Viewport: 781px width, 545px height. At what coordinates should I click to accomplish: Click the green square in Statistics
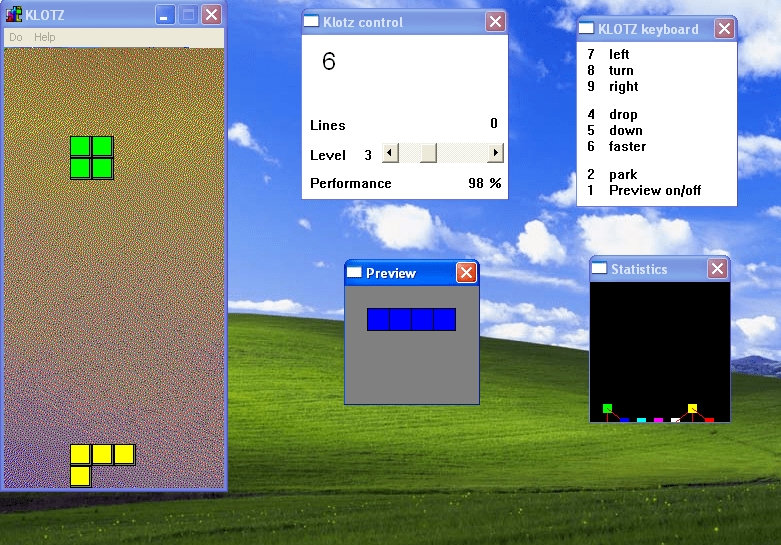607,408
